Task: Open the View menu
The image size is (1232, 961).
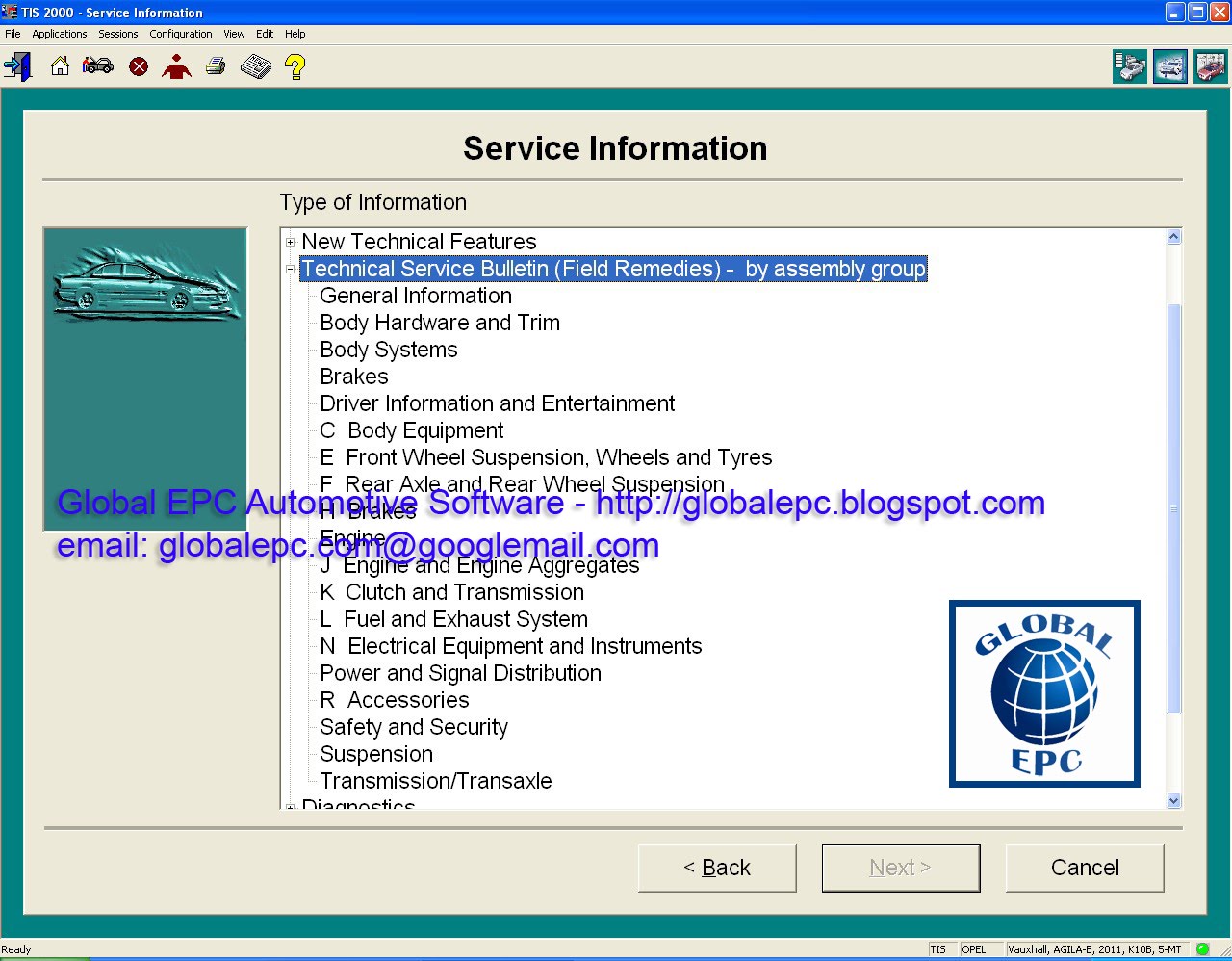Action: click(234, 34)
